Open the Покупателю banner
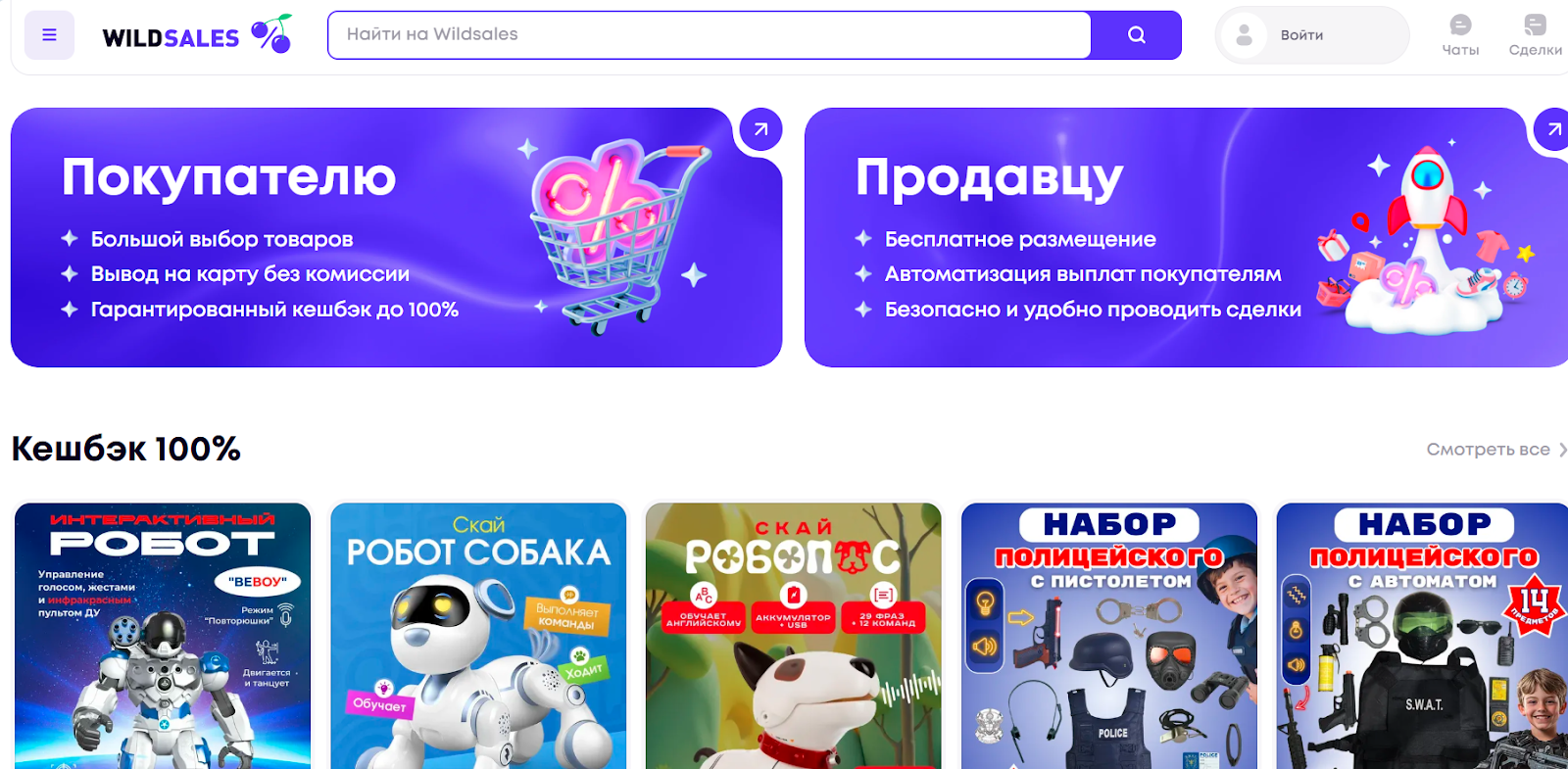Viewport: 1568px width, 769px height. (x=396, y=237)
